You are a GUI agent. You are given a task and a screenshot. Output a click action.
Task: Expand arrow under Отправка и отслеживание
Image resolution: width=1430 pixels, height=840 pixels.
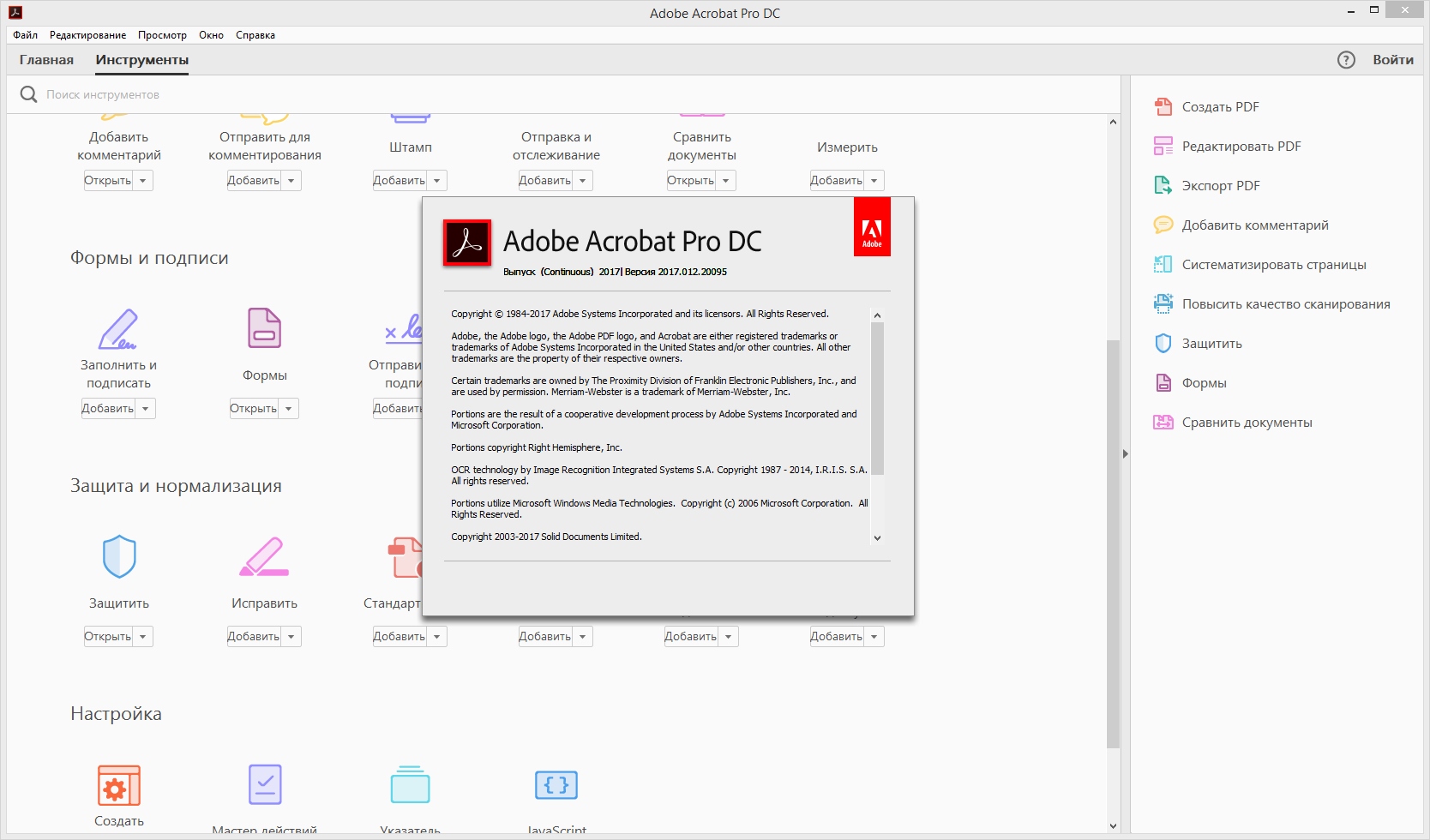(x=583, y=181)
